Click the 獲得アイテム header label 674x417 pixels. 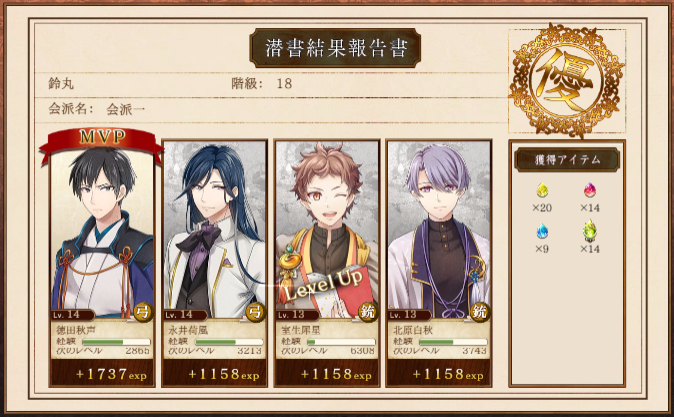567,160
